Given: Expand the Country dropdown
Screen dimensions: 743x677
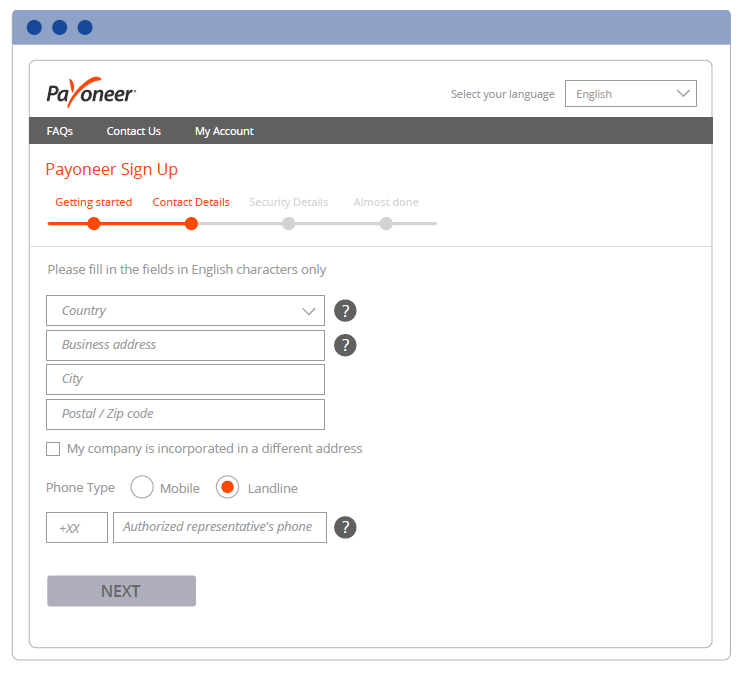Looking at the screenshot, I should 185,311.
